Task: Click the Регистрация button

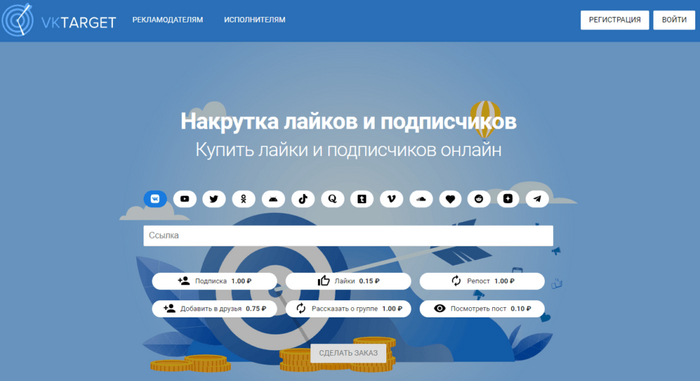Action: click(x=615, y=20)
